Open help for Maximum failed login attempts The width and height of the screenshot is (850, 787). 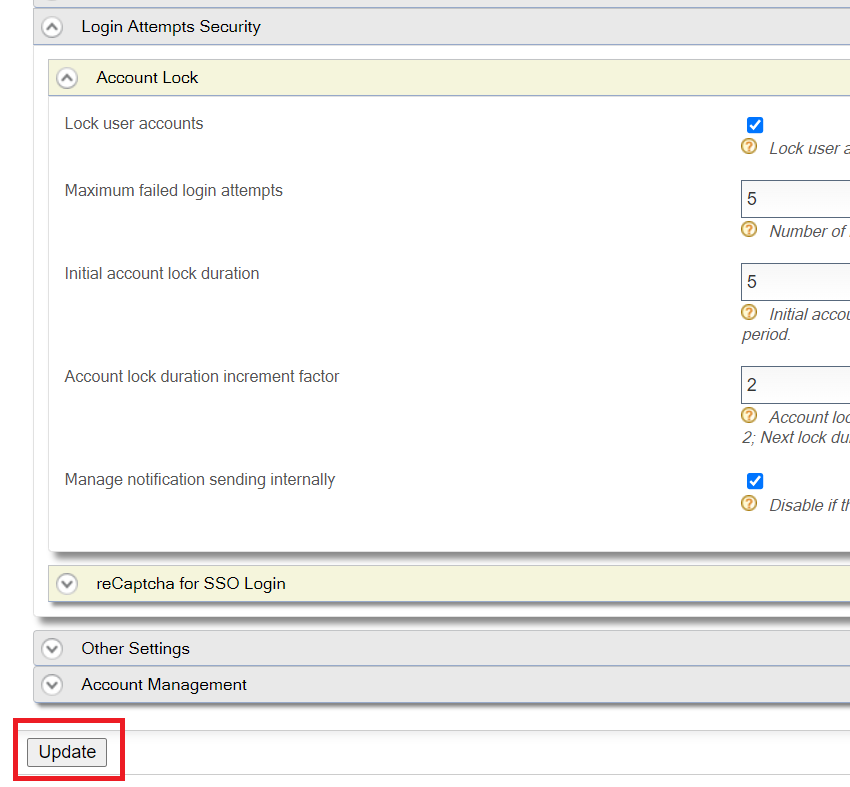749,229
